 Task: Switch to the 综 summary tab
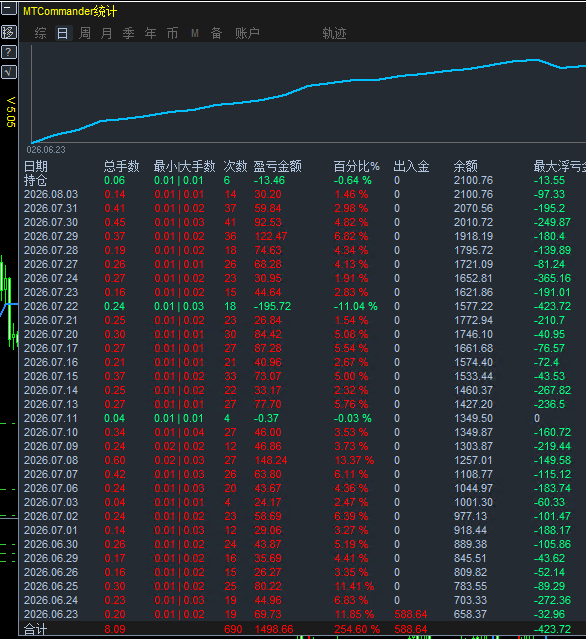pyautogui.click(x=40, y=33)
